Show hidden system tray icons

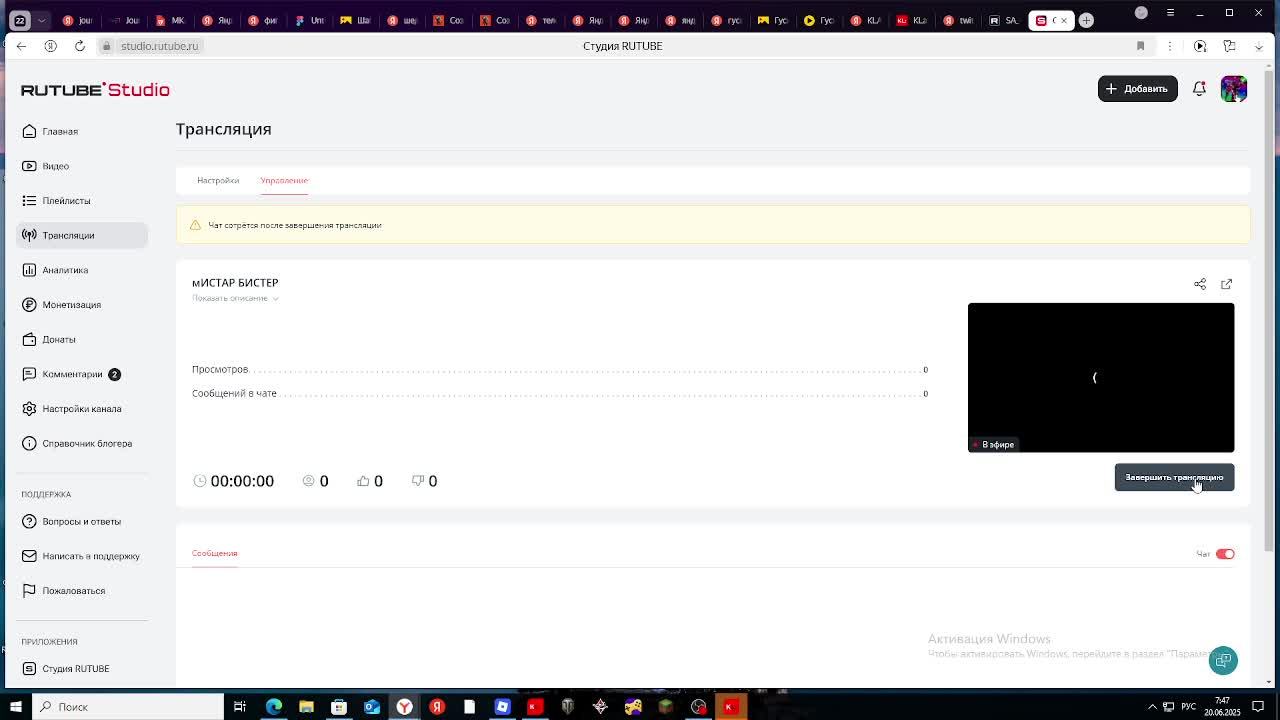click(1151, 707)
